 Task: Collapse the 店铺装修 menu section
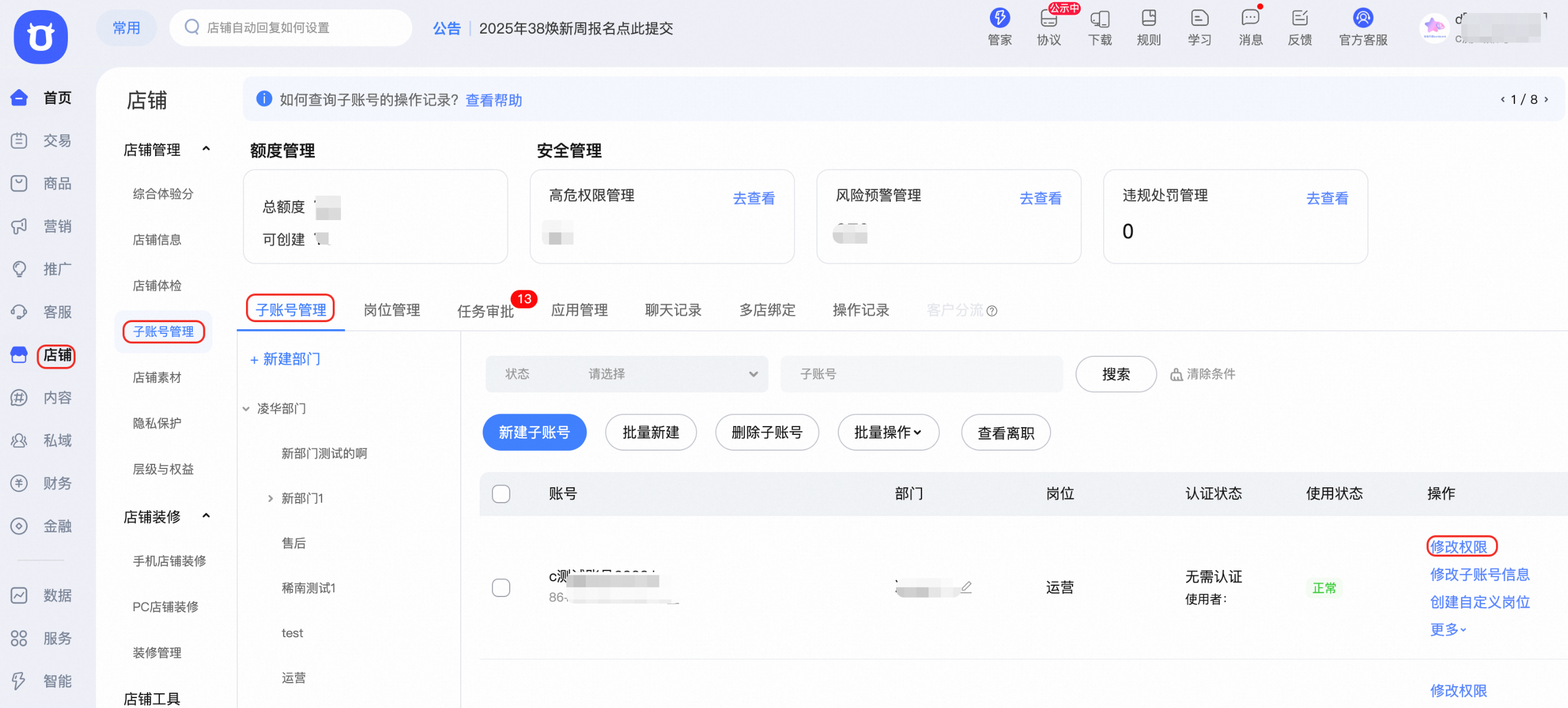pyautogui.click(x=206, y=516)
